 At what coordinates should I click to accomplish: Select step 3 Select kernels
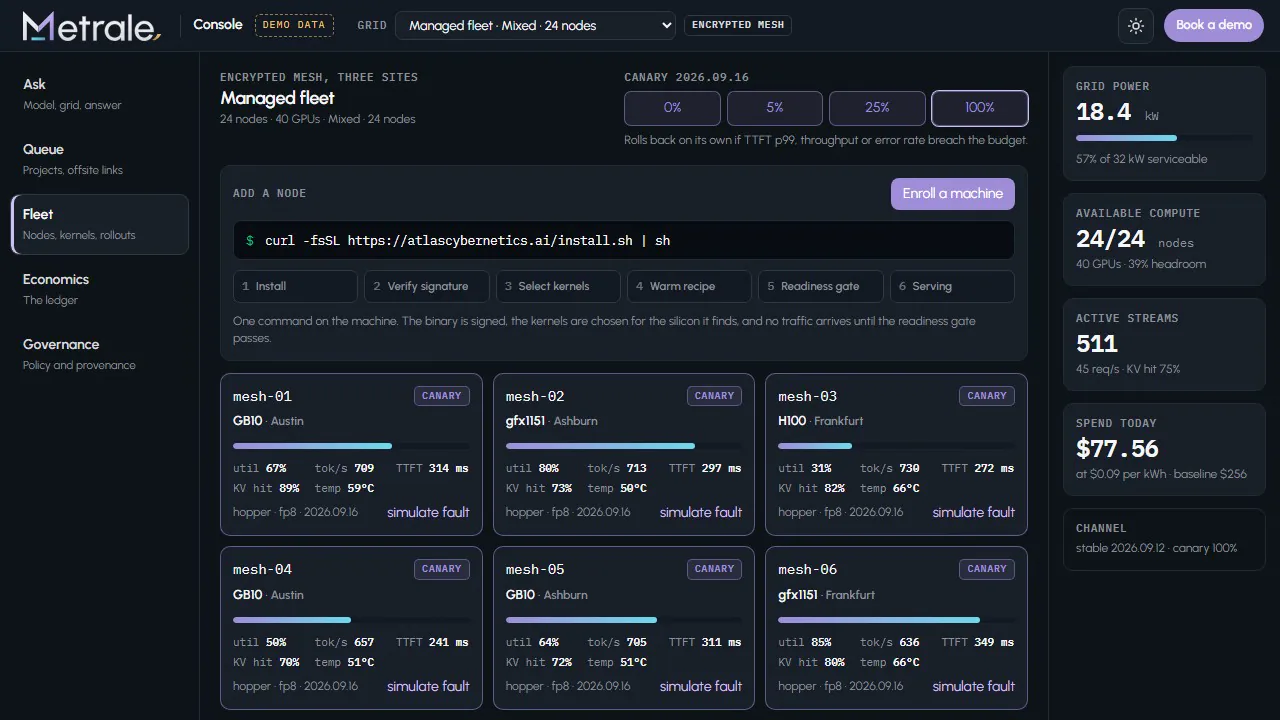click(558, 286)
